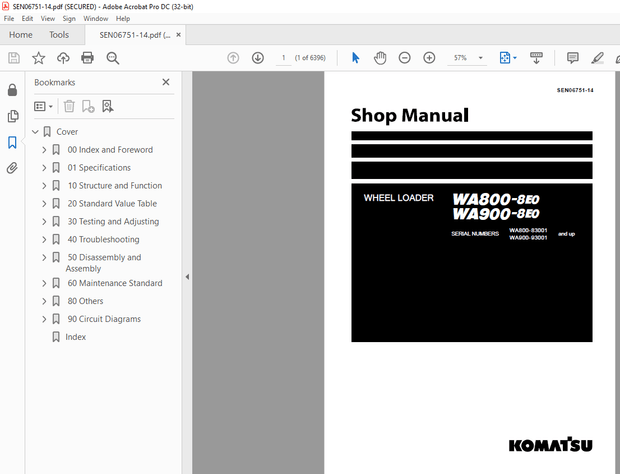Switch to the Tools tab
The width and height of the screenshot is (620, 474).
(x=59, y=35)
